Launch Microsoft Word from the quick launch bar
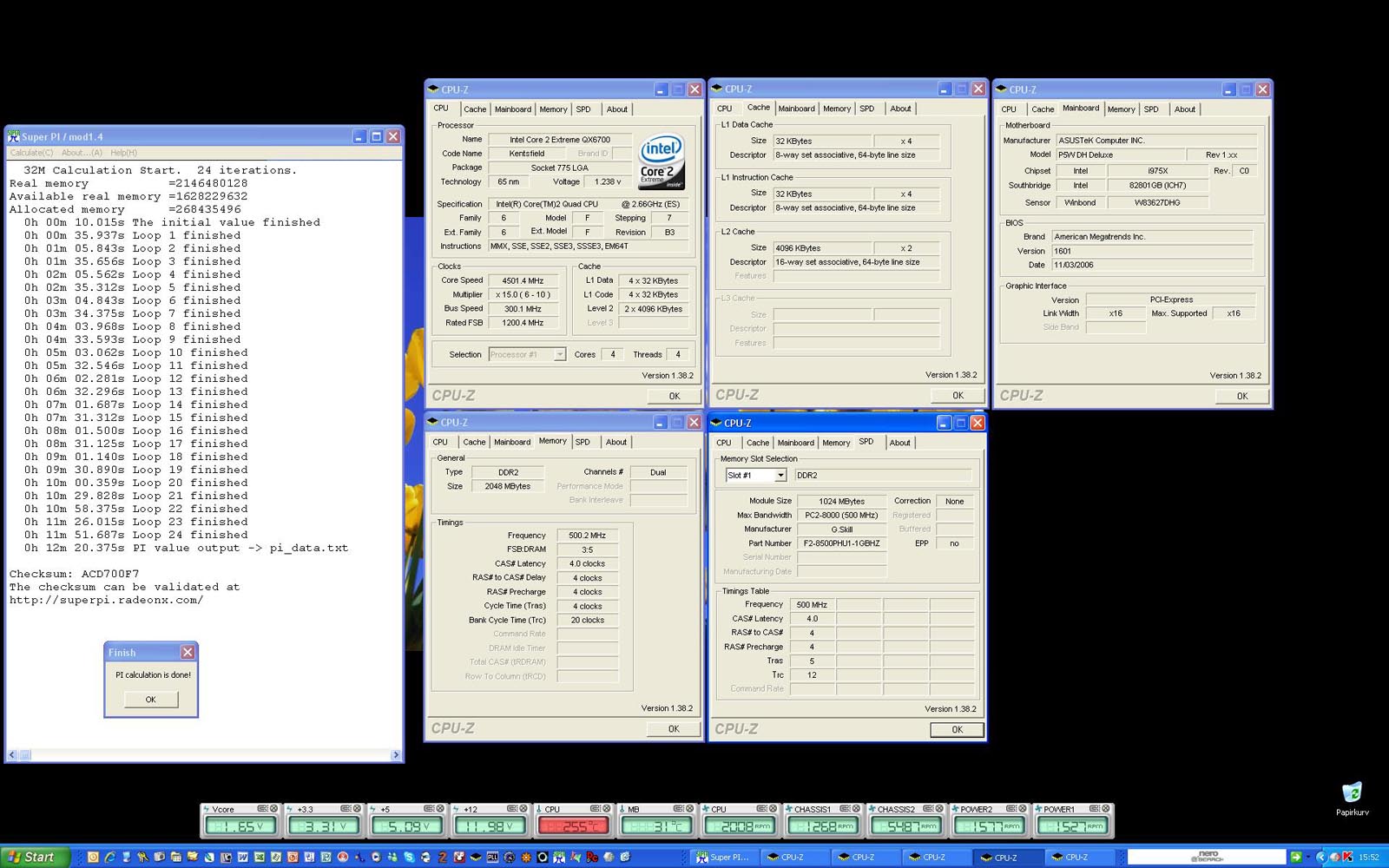This screenshot has width=1389, height=868. 242,857
